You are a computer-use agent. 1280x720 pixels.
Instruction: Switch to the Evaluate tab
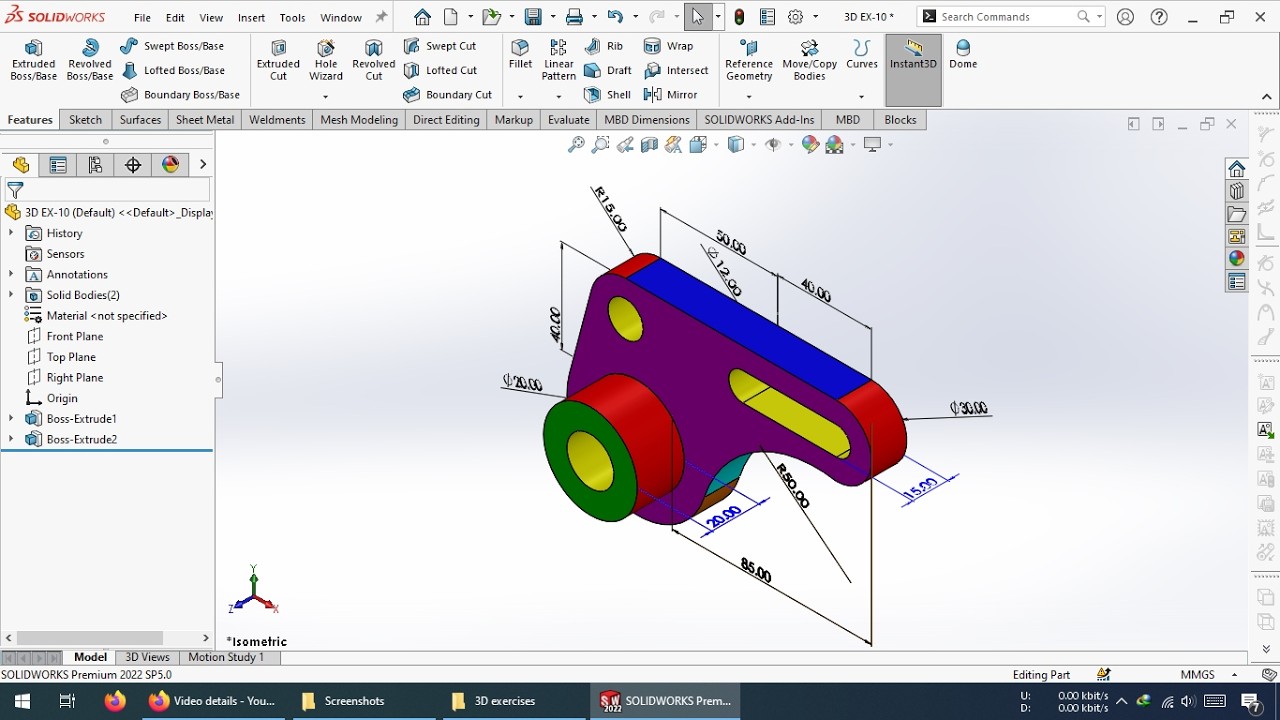(x=568, y=119)
